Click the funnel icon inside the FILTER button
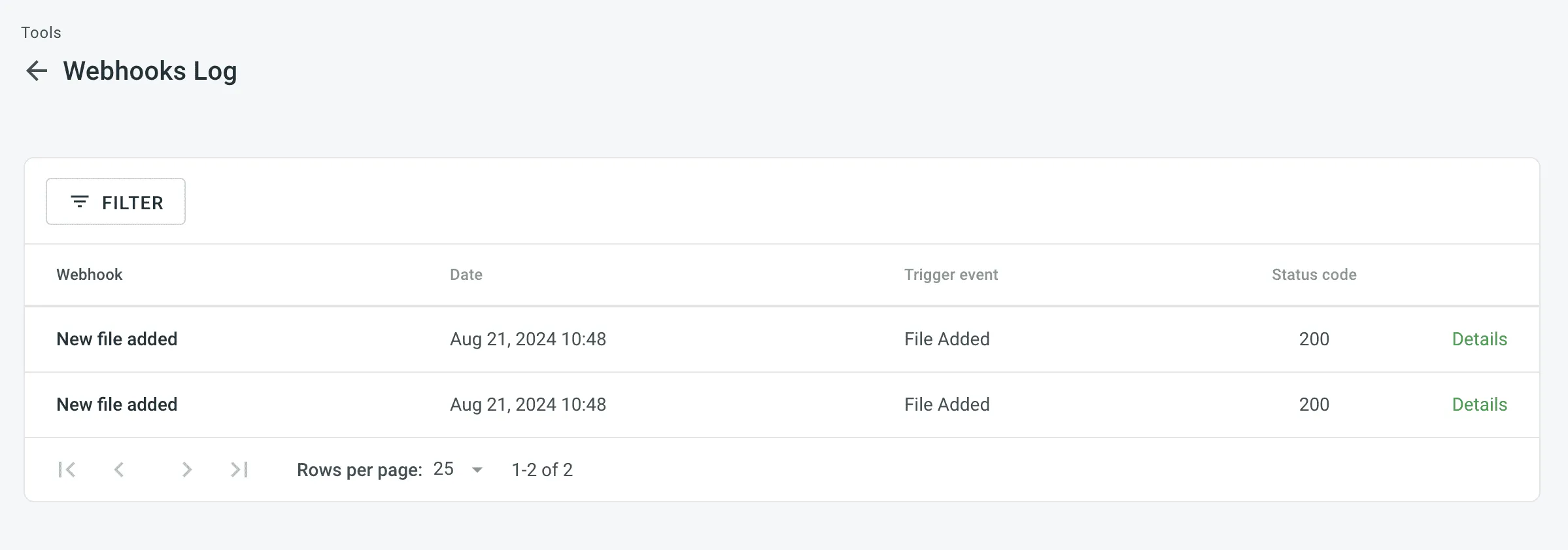The image size is (1568, 550). pyautogui.click(x=80, y=201)
